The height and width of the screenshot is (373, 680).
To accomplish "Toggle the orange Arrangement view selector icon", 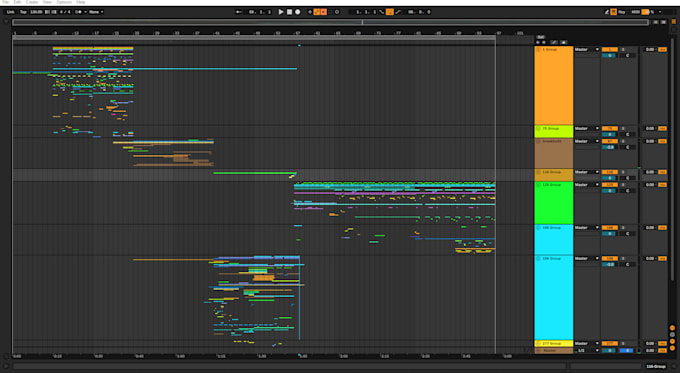I will 673,22.
